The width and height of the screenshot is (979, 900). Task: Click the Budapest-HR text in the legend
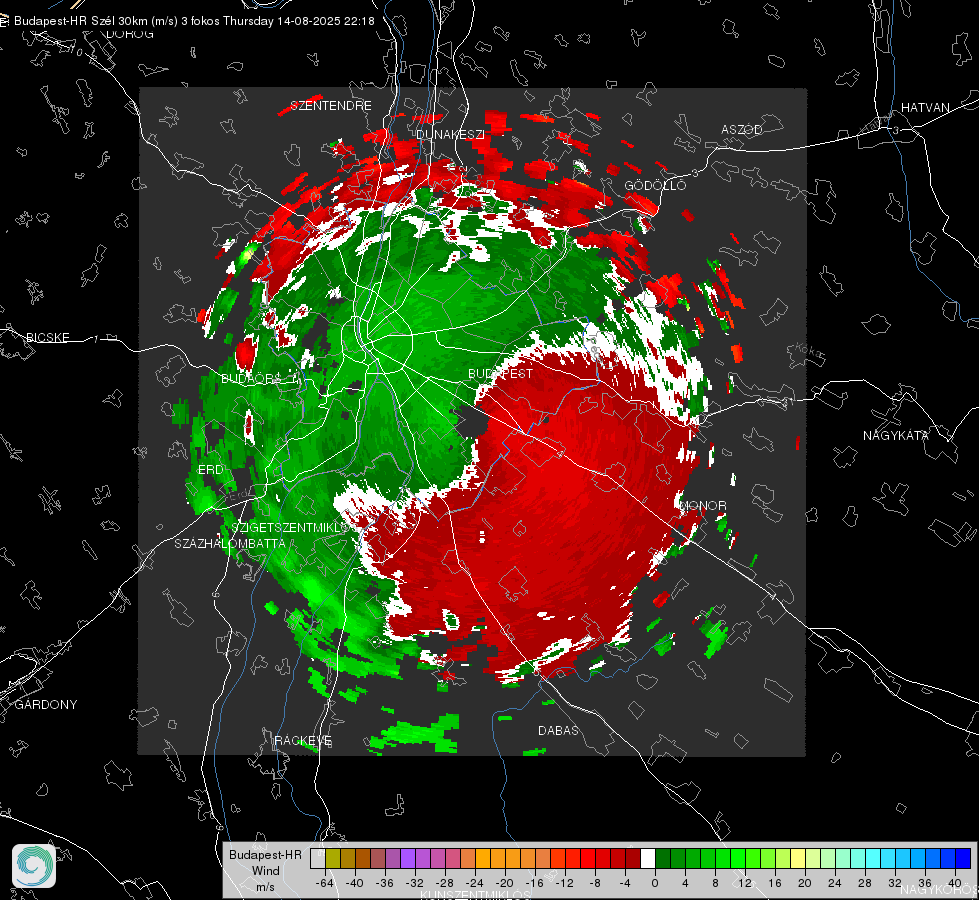pyautogui.click(x=265, y=854)
